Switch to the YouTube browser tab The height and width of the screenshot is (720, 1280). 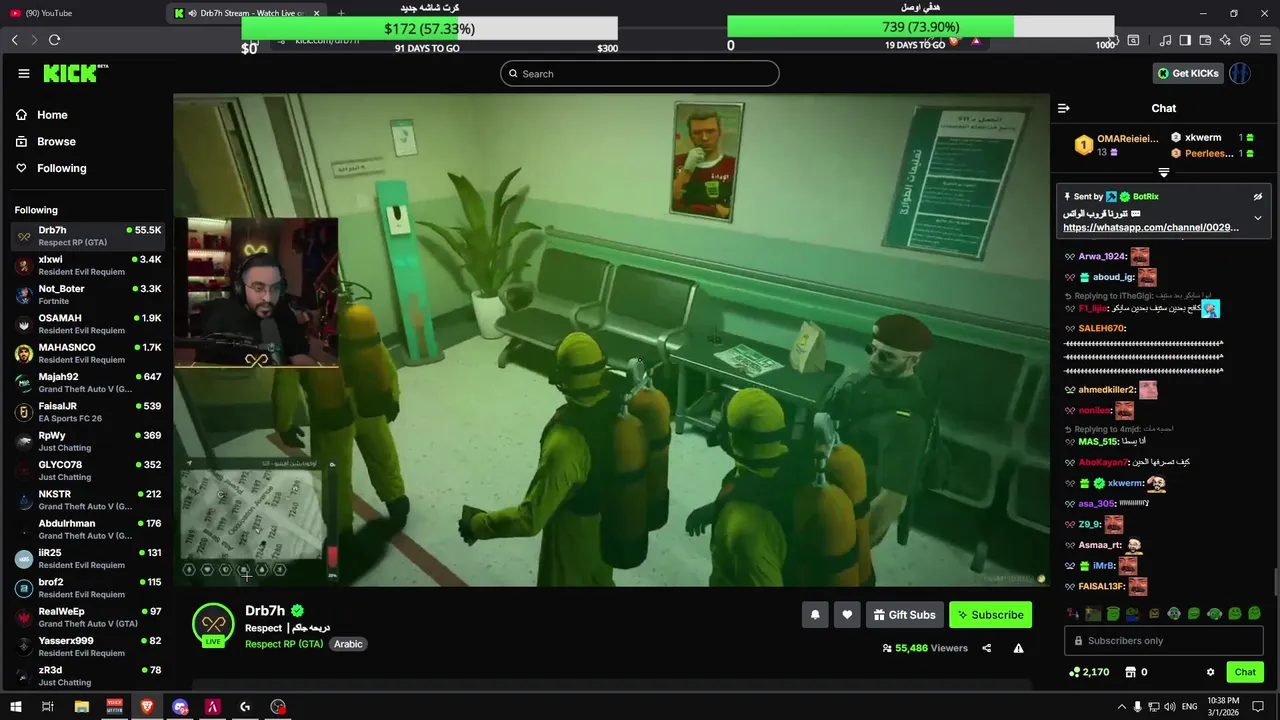(x=80, y=13)
